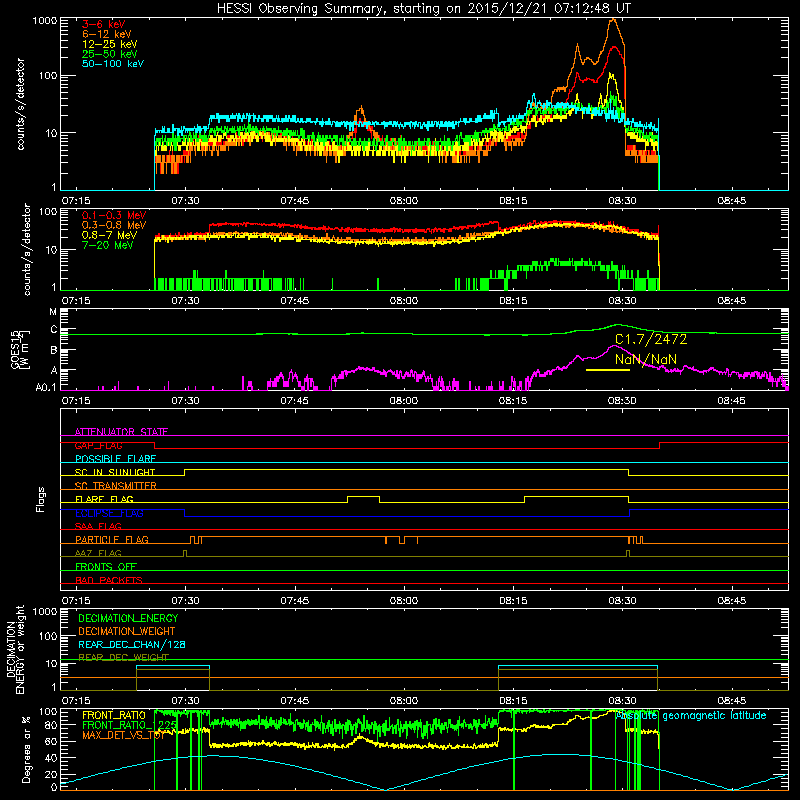Click the 12-25 keV legend entry
The image size is (800, 800).
(x=109, y=44)
